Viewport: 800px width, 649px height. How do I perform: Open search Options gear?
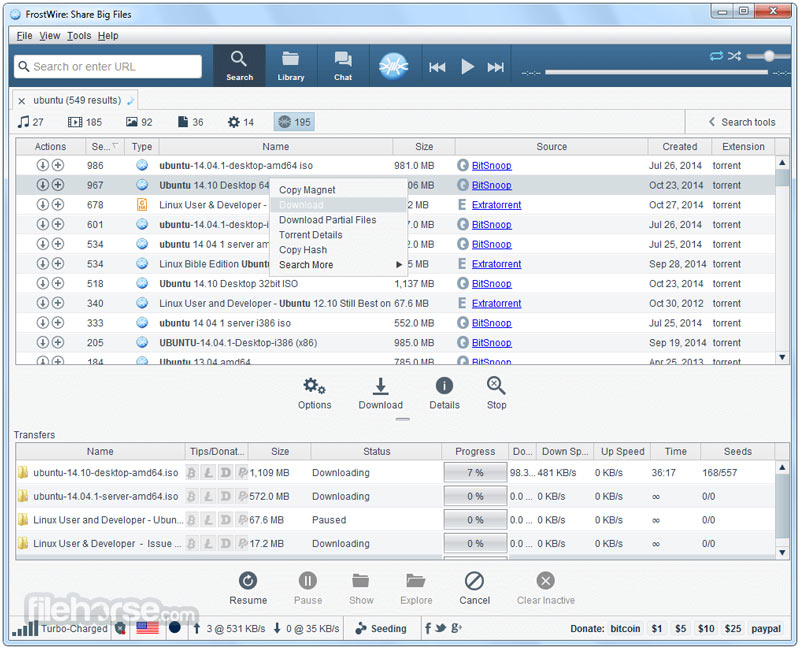coord(315,392)
